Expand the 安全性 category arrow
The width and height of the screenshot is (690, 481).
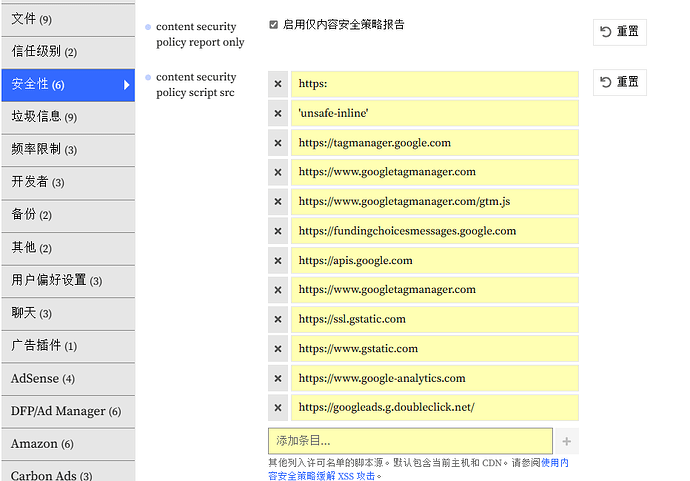pyautogui.click(x=126, y=85)
